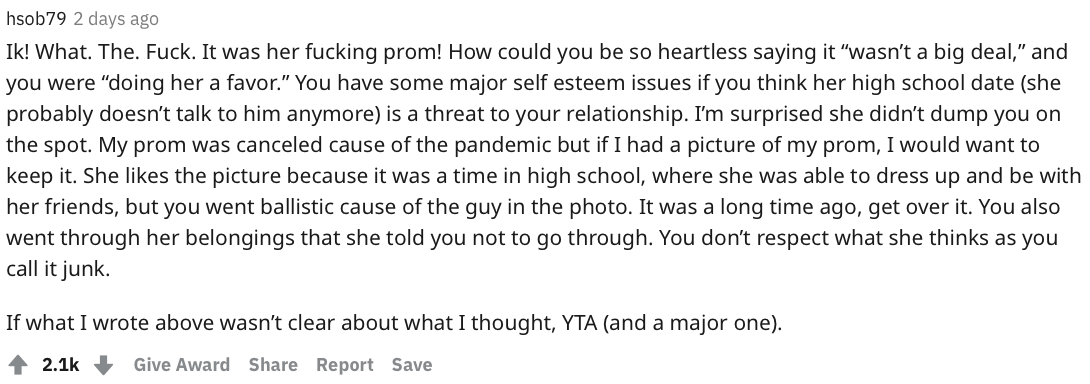Save this comment

point(412,365)
